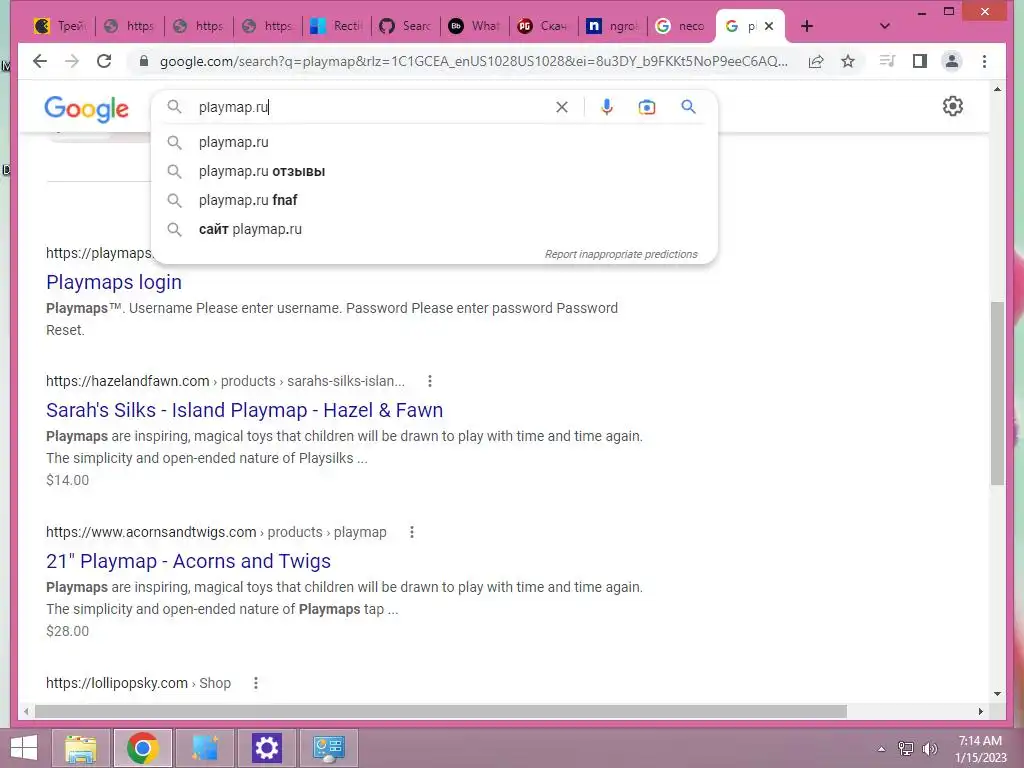The image size is (1024, 768).
Task: Search by image using camera icon
Action: tap(647, 107)
